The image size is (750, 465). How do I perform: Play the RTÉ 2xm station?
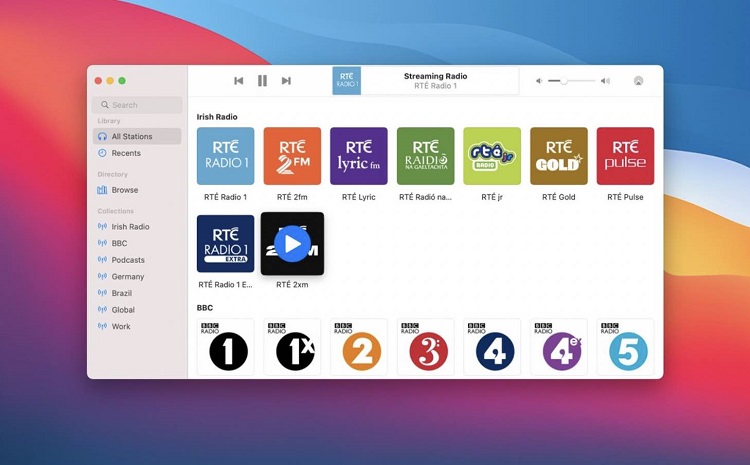(x=292, y=243)
